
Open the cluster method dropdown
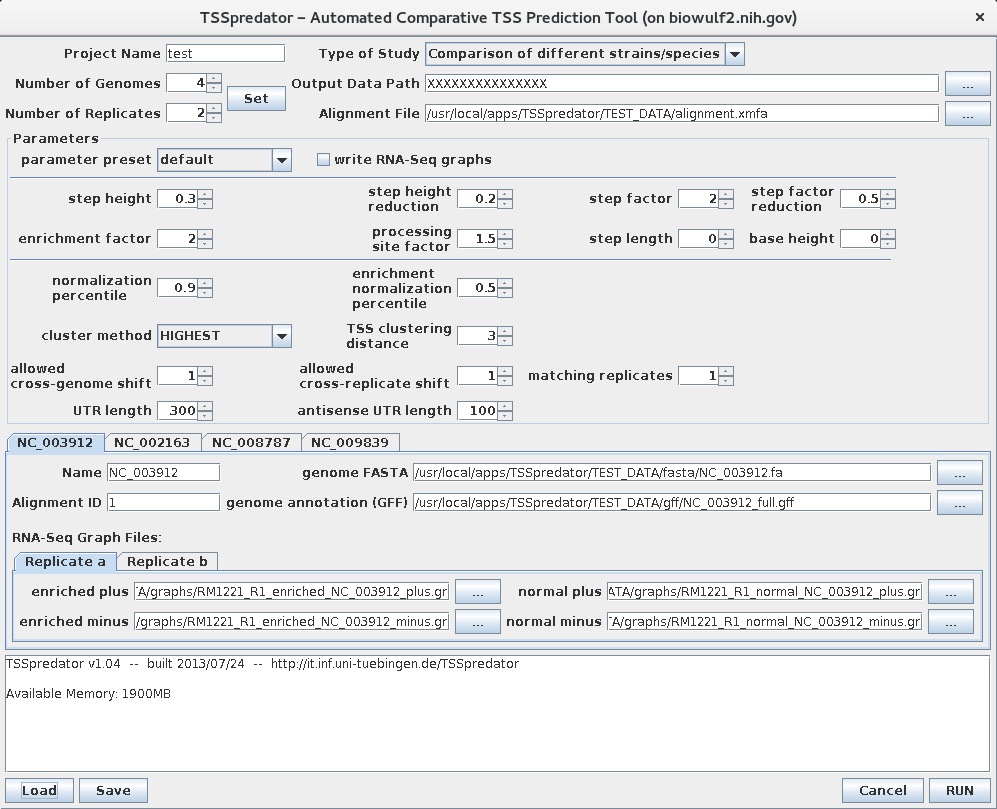pos(281,336)
